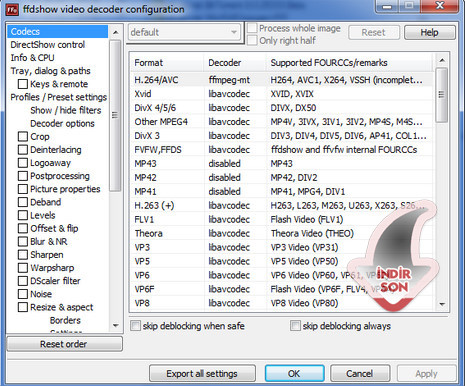This screenshot has height=386, width=465.
Task: Click left panel scroll down arrow
Action: coord(116,325)
